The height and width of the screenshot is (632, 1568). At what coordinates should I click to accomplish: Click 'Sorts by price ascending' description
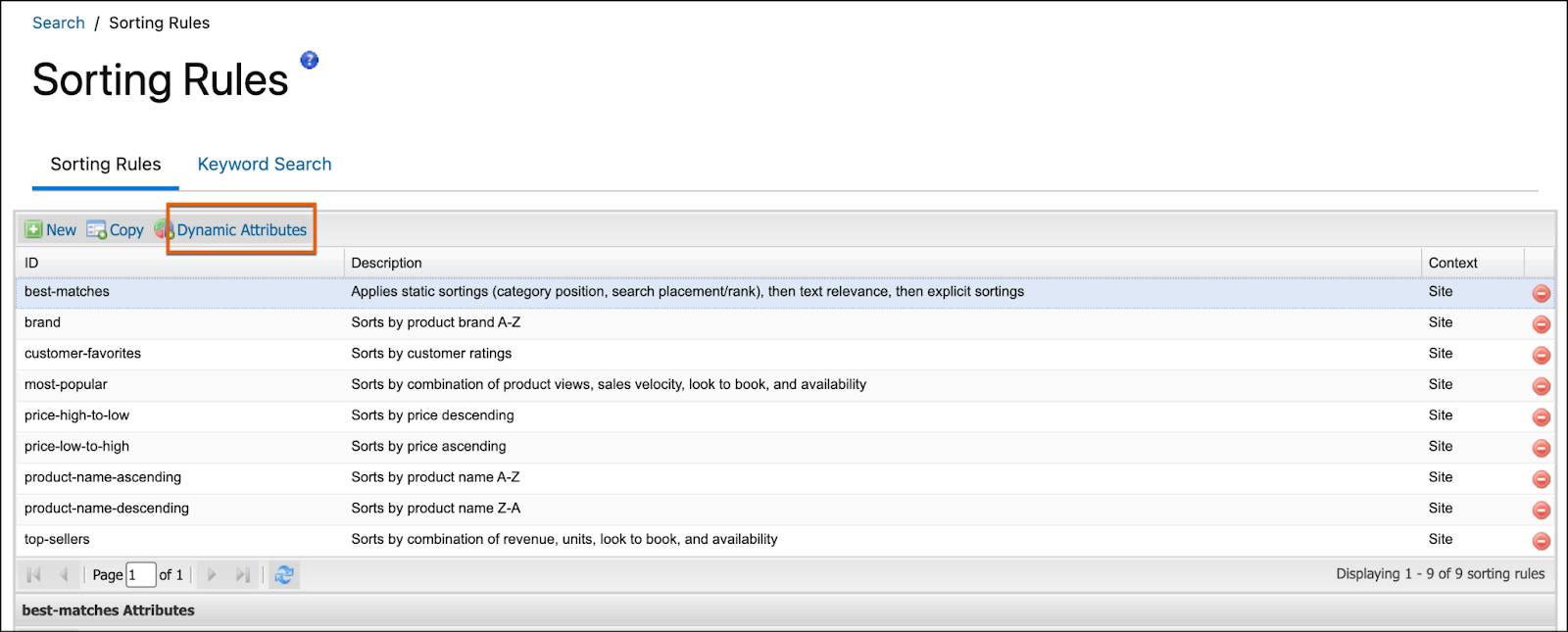coord(428,447)
